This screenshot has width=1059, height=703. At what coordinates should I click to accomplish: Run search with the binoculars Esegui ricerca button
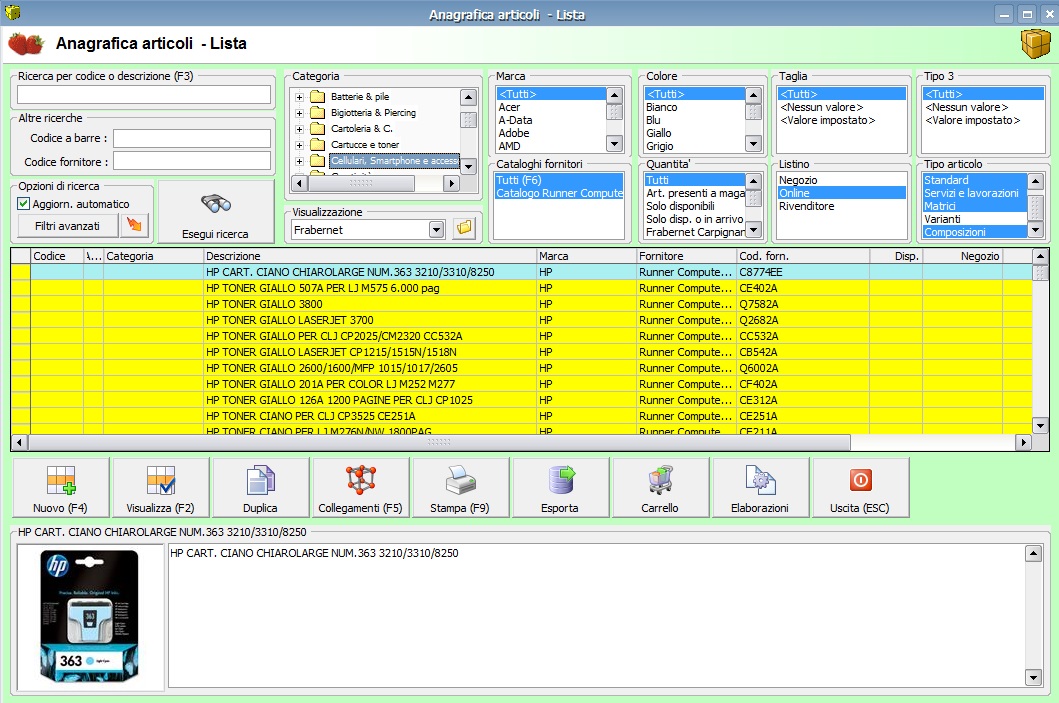(216, 211)
